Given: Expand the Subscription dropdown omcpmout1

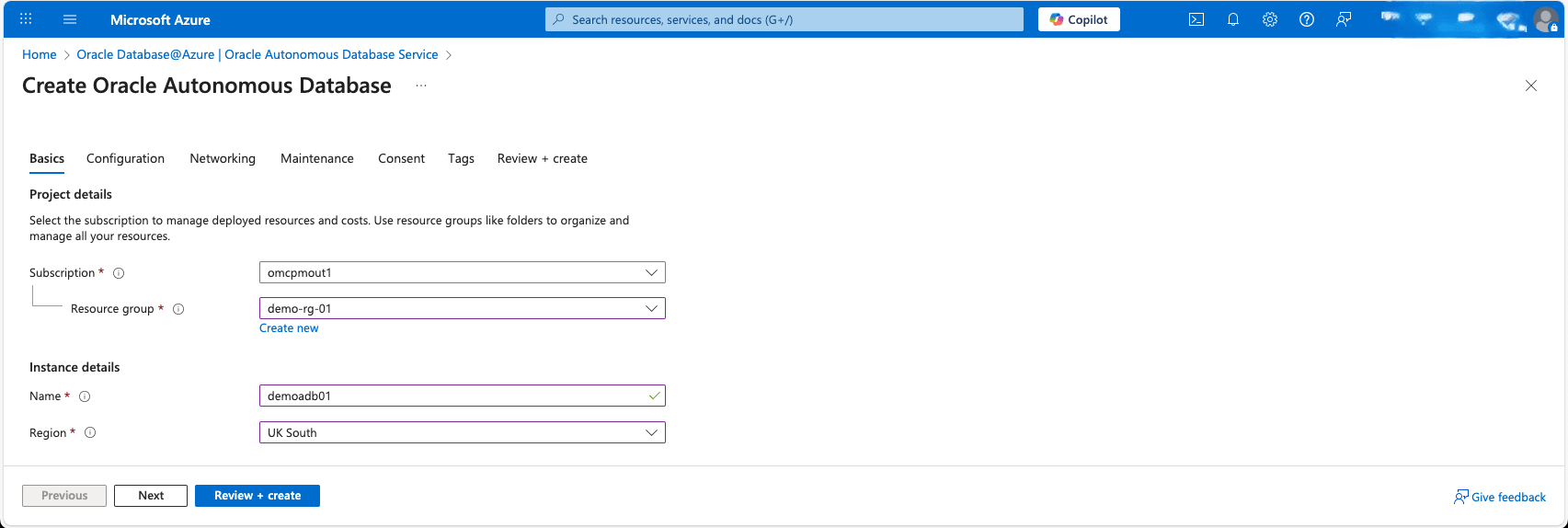Looking at the screenshot, I should click(462, 272).
